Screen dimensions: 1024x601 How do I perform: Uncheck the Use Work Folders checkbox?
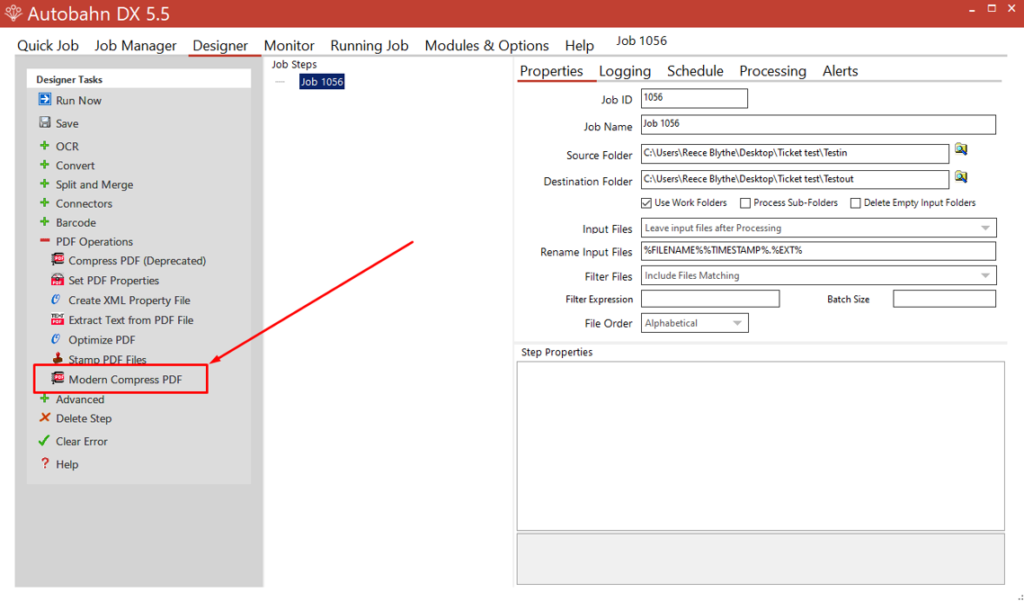(646, 203)
